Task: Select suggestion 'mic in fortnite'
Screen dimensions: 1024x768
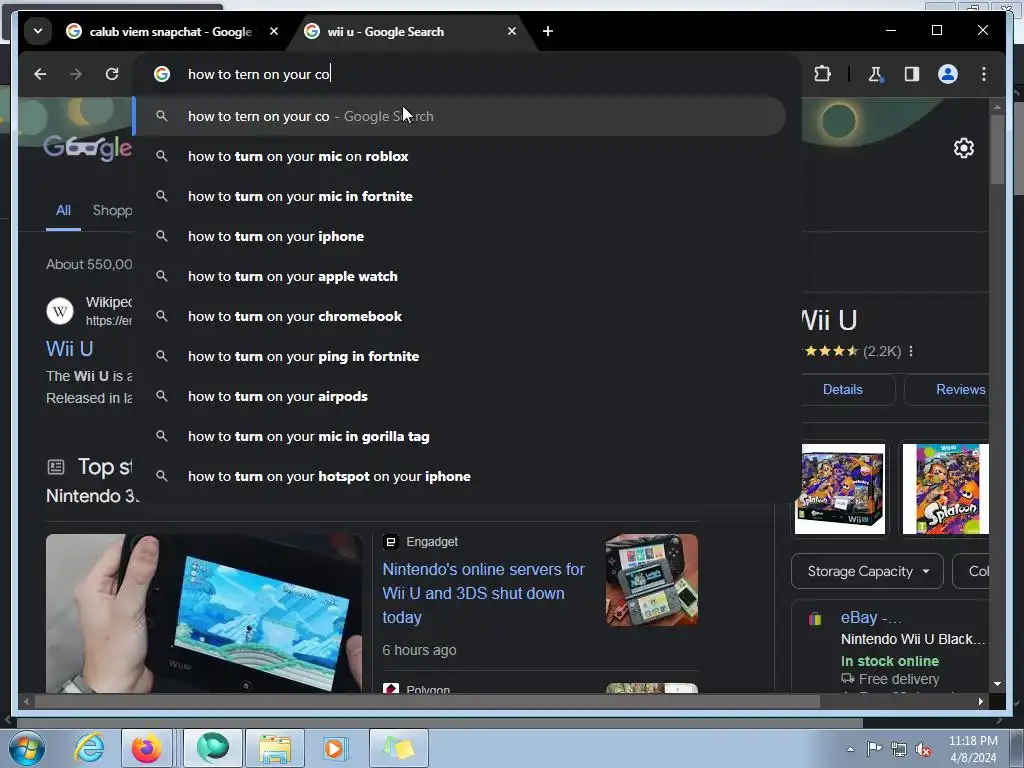Action: point(459,196)
